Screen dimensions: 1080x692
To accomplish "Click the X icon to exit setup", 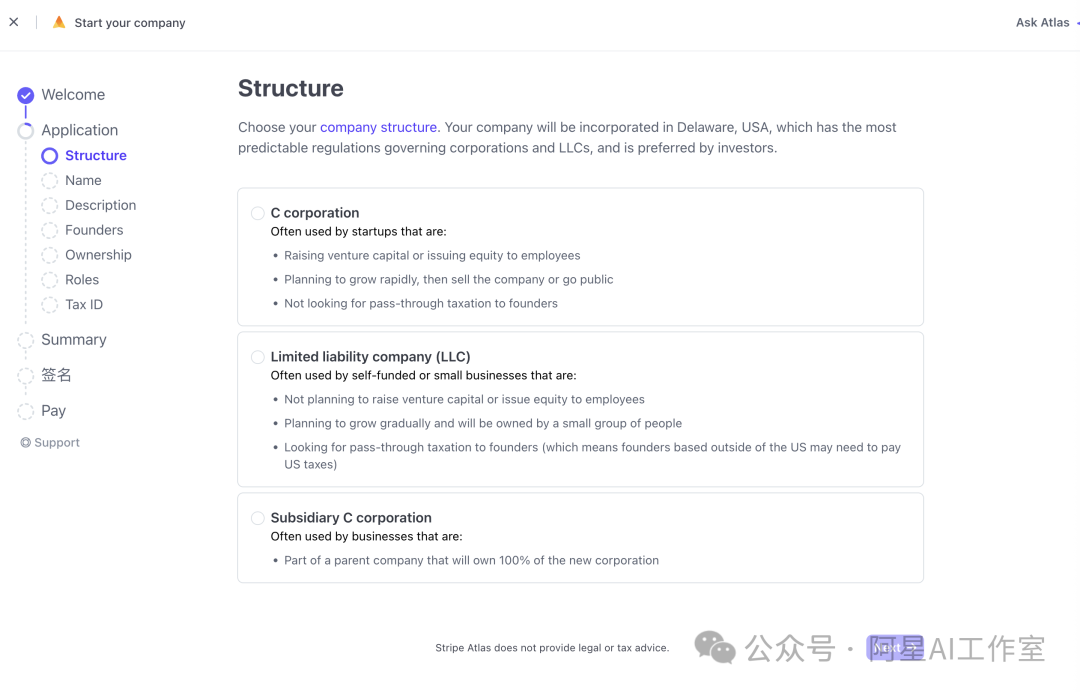I will 14,22.
